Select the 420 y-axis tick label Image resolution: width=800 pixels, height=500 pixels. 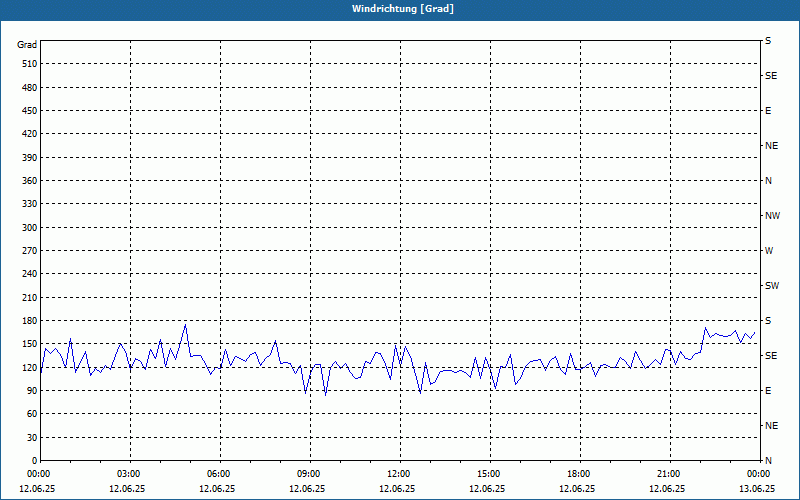pos(30,134)
